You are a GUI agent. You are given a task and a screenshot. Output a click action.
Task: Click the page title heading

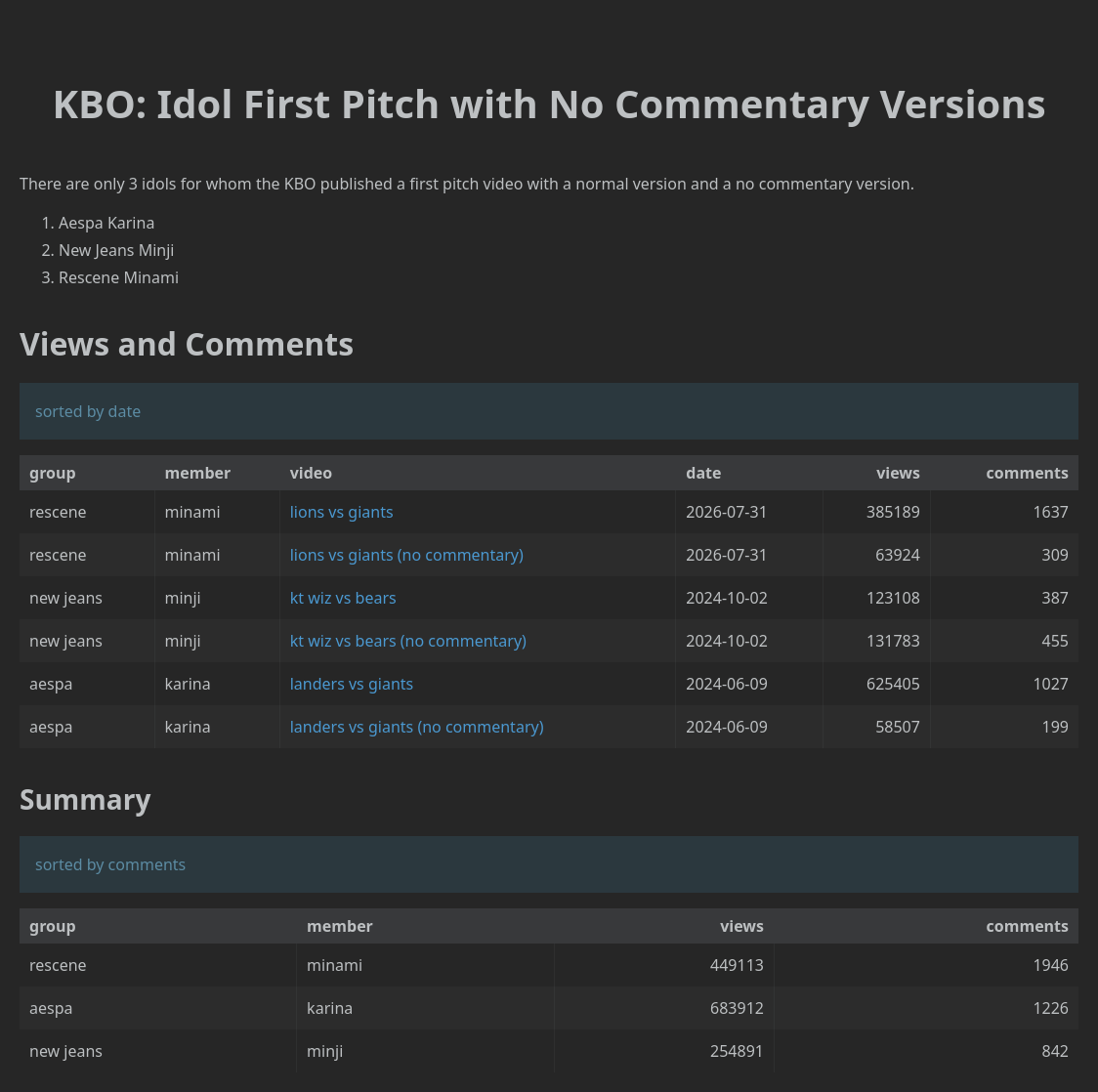pos(549,105)
